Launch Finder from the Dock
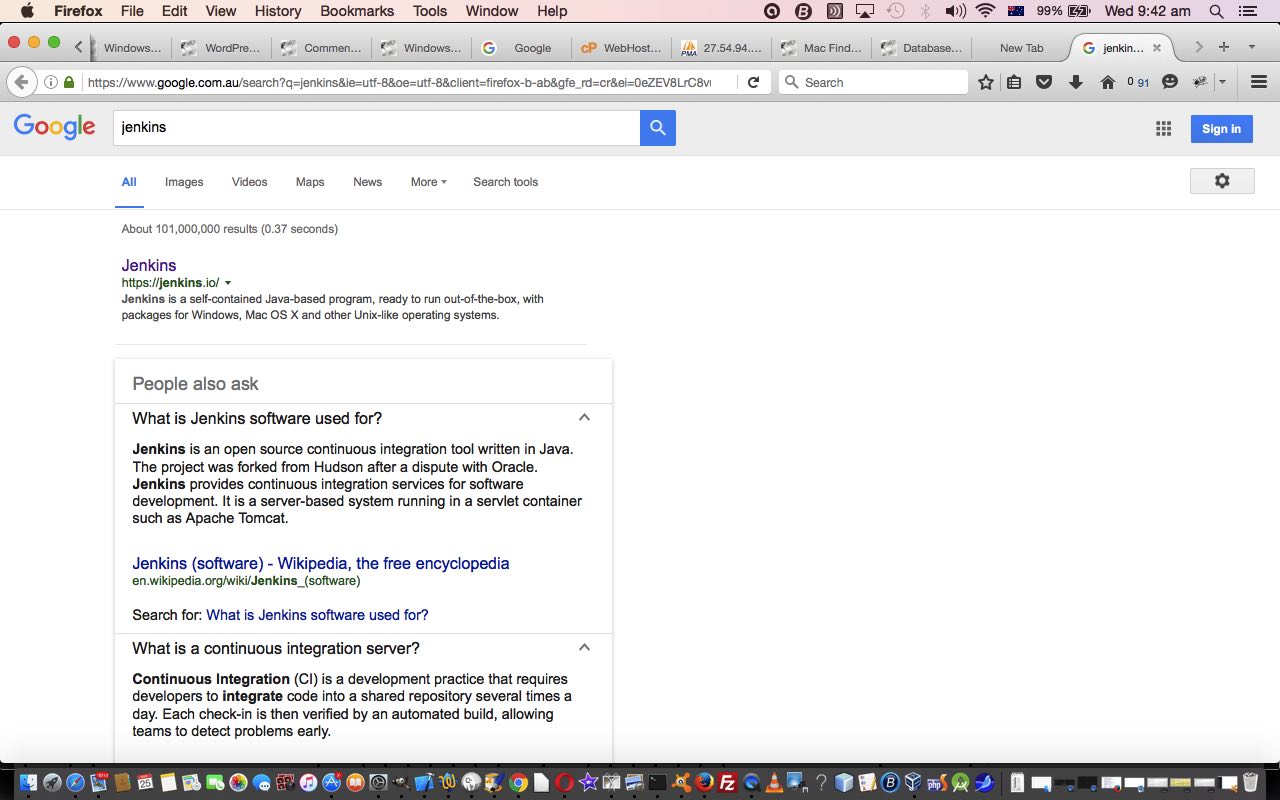Image resolution: width=1280 pixels, height=800 pixels. point(28,783)
